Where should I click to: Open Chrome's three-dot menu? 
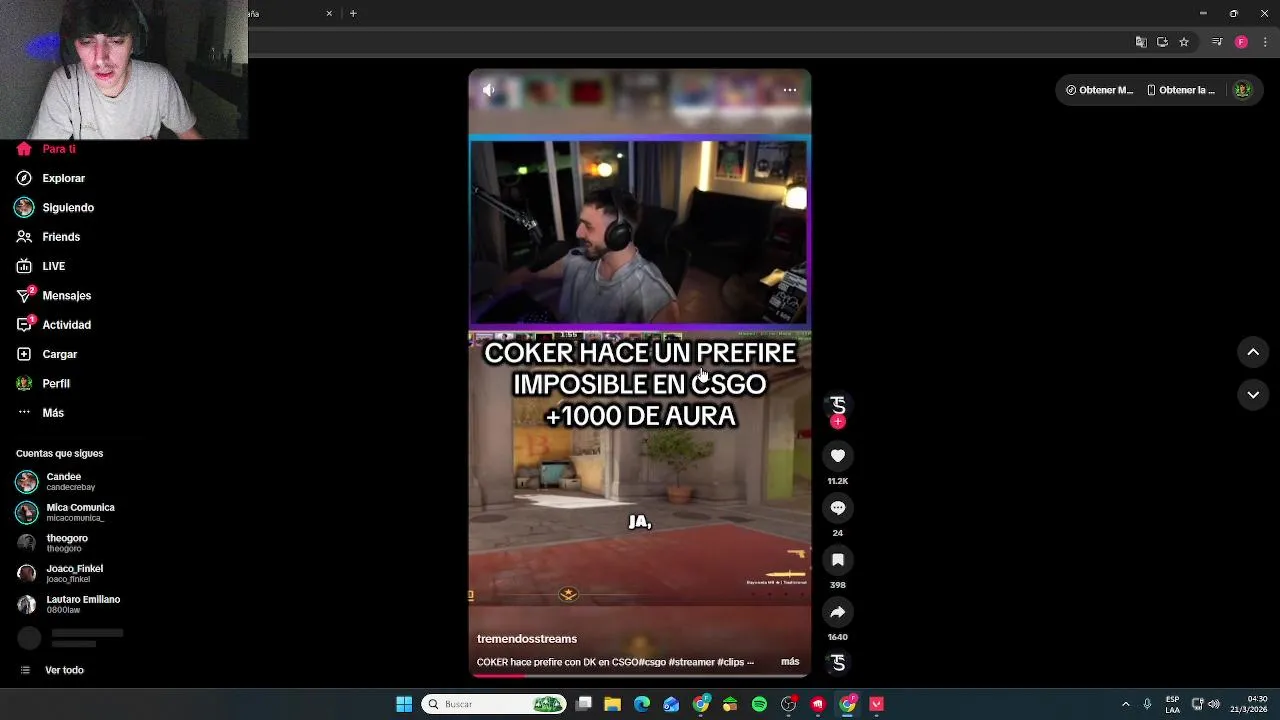[x=1265, y=42]
